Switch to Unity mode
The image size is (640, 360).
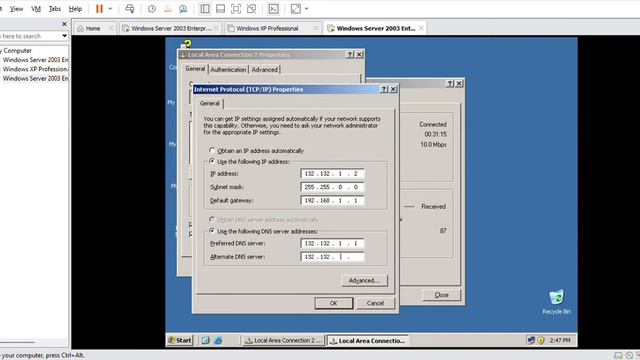click(252, 9)
